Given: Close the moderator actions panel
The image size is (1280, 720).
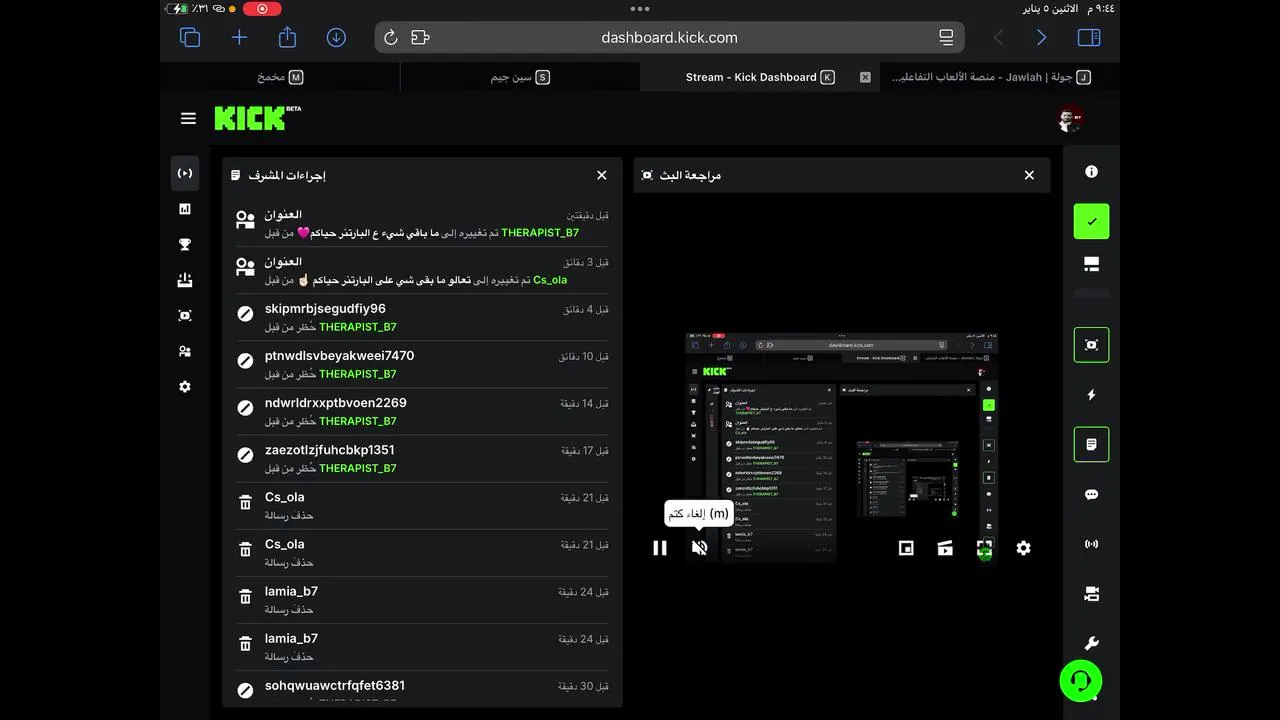Looking at the screenshot, I should point(601,175).
